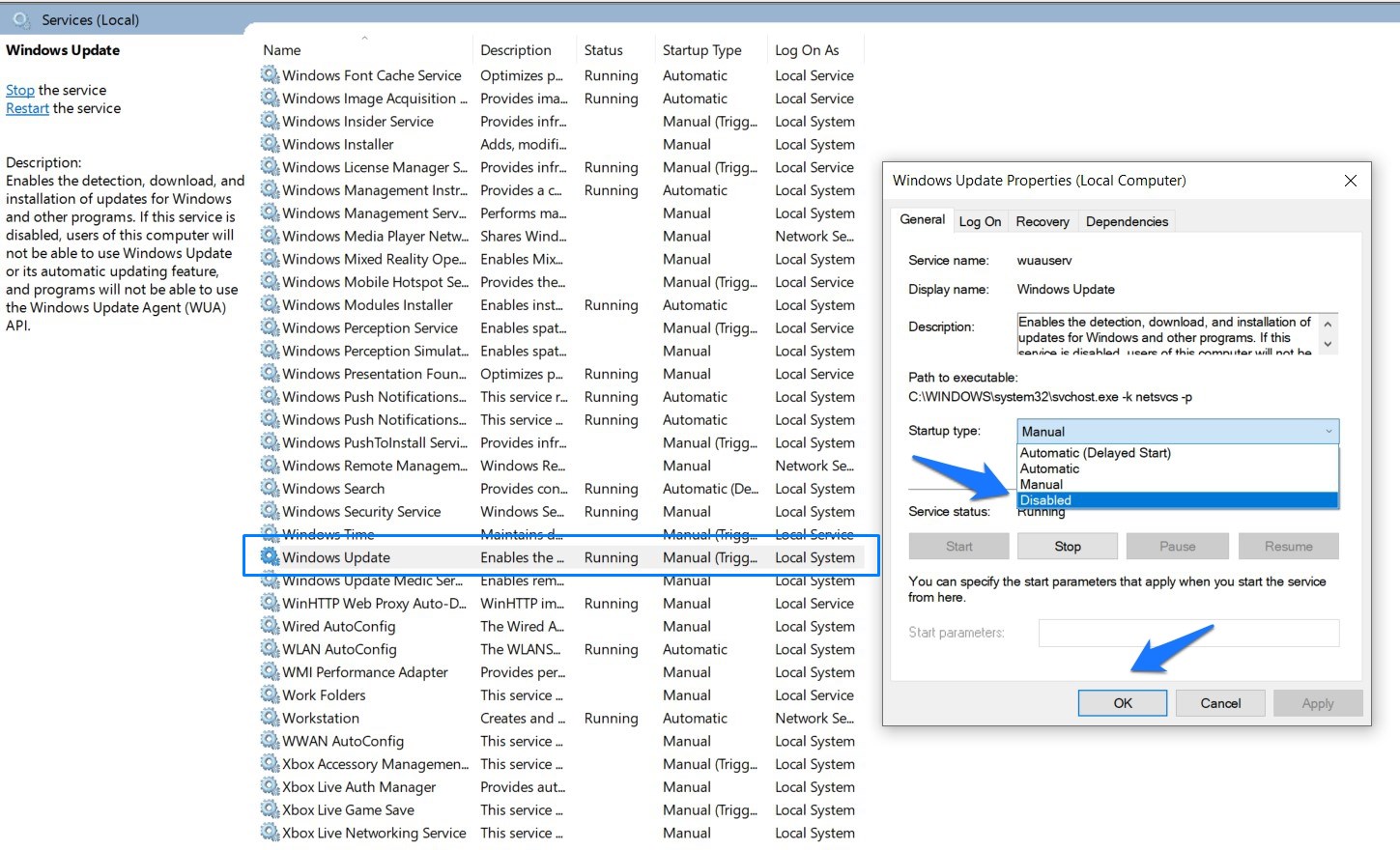Select Disabled in the startup type list

[1178, 500]
